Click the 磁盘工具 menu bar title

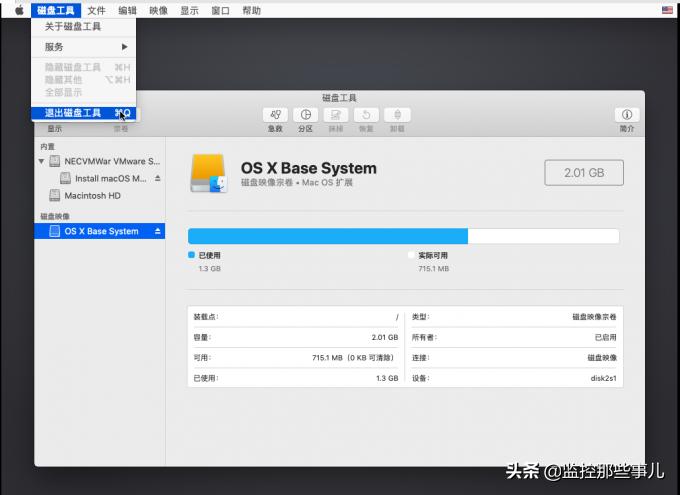coord(56,10)
